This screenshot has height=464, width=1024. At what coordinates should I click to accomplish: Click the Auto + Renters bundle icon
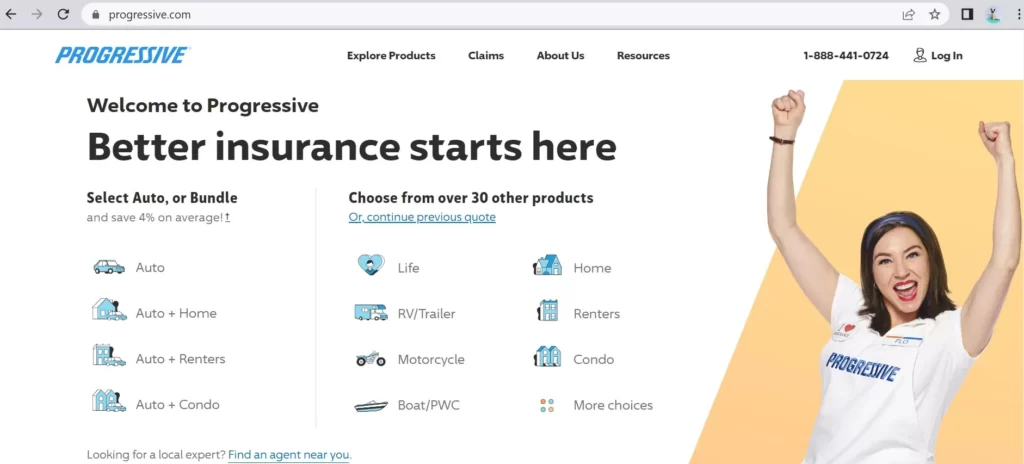click(109, 356)
